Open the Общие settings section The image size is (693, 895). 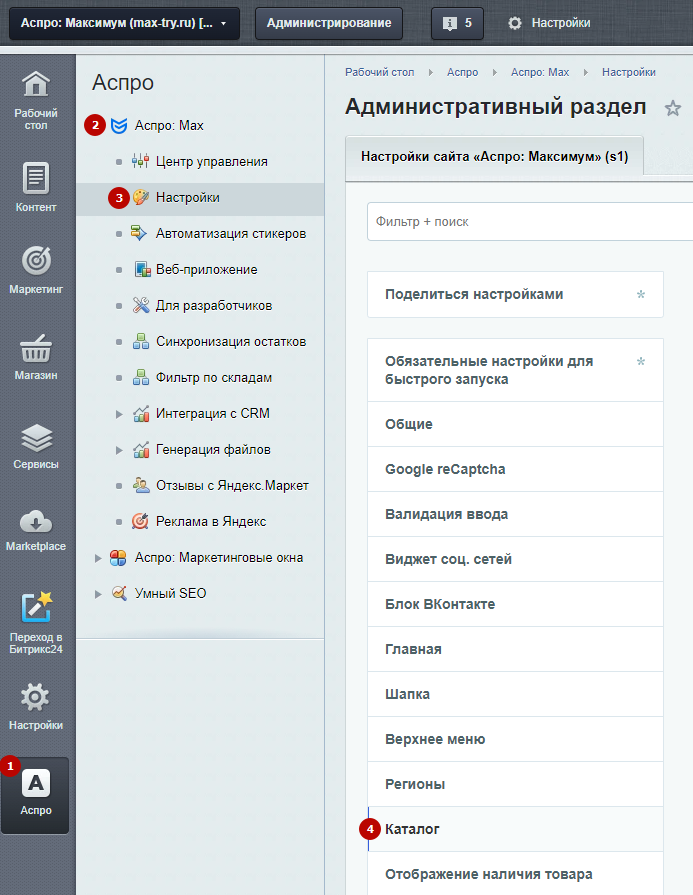point(515,424)
